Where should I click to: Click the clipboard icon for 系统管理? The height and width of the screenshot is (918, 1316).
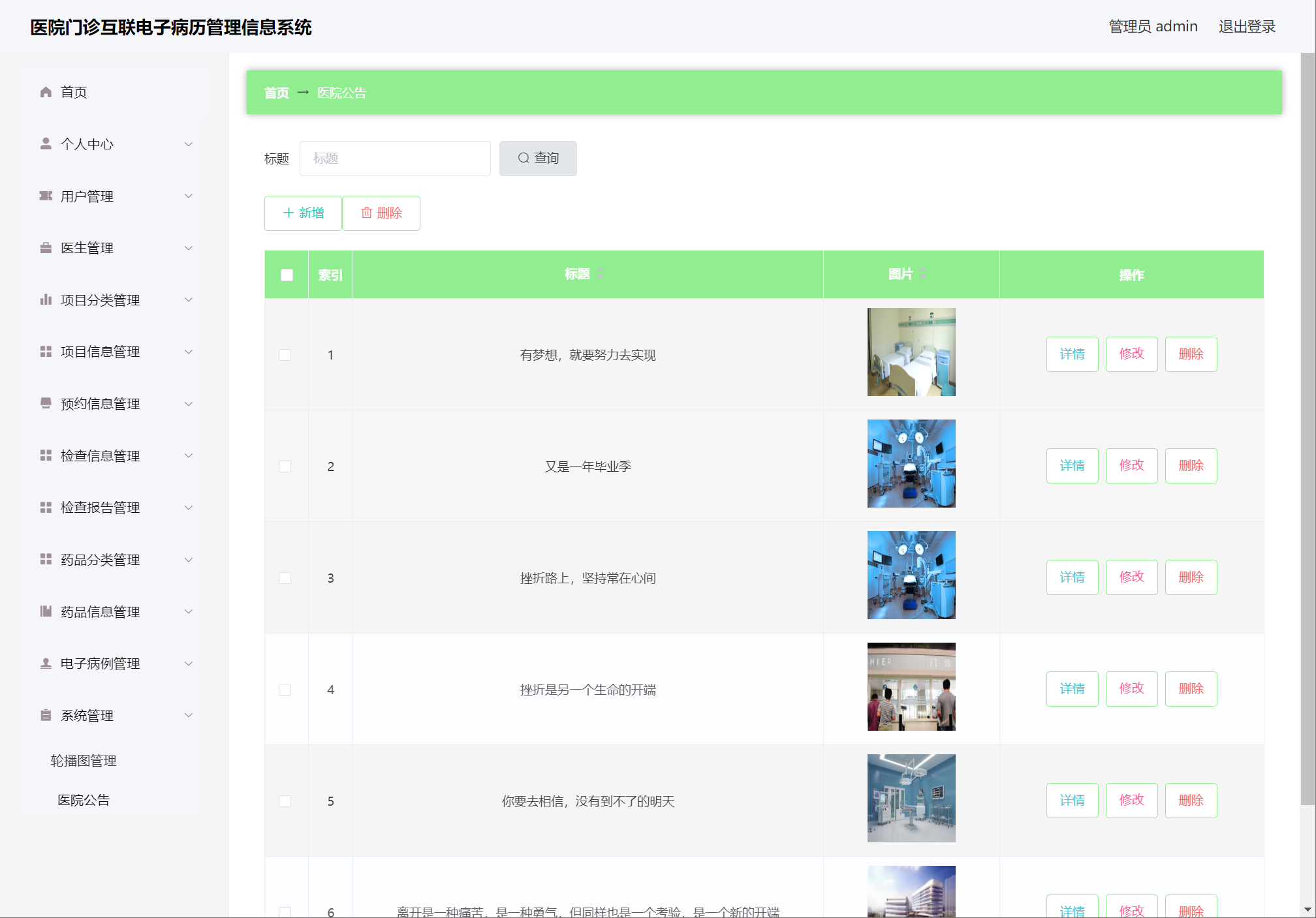click(x=46, y=716)
